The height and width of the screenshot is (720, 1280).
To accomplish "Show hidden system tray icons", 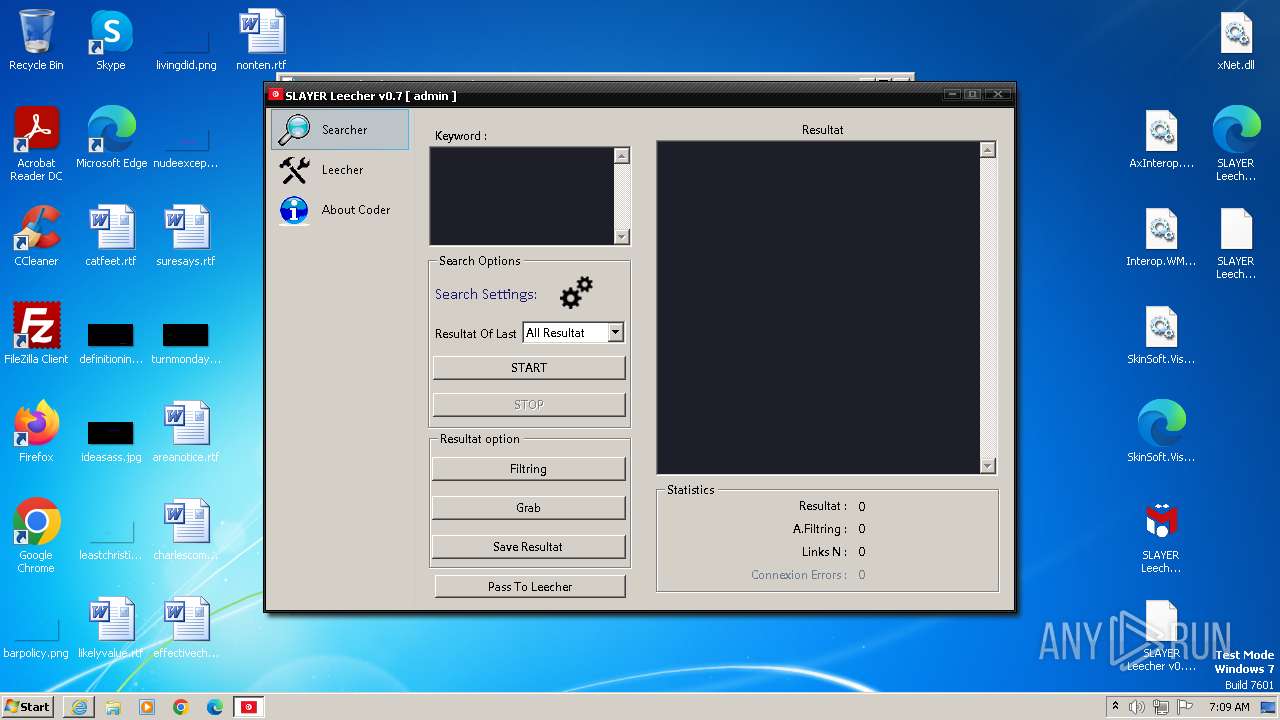I will (1115, 706).
